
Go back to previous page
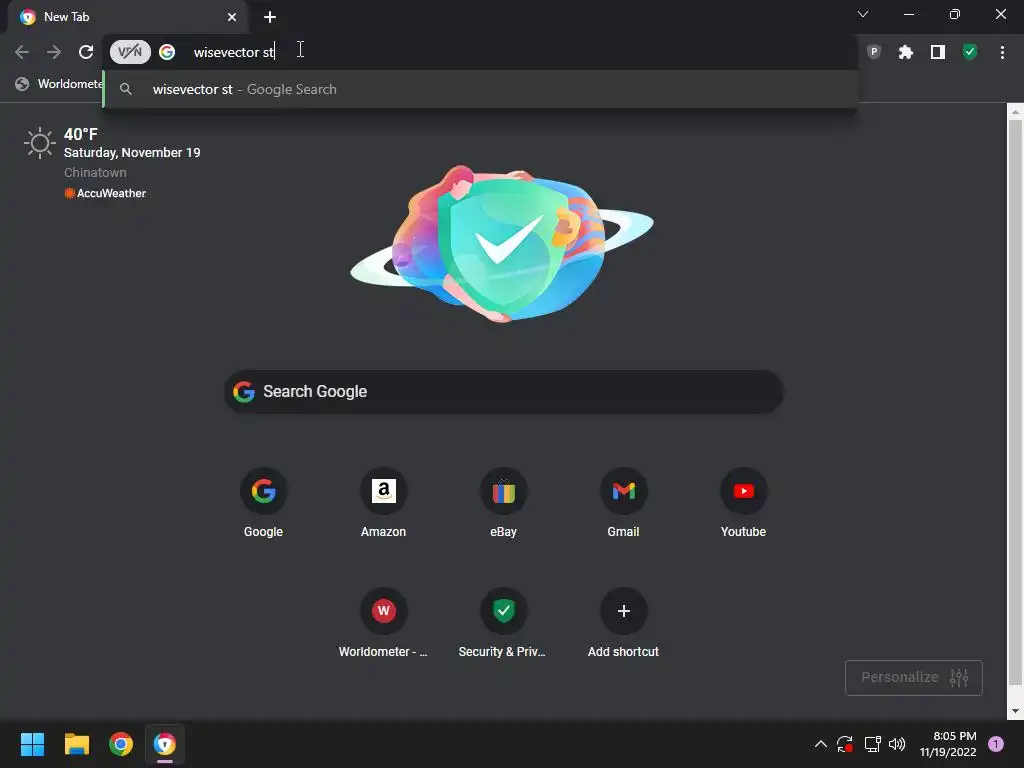[22, 52]
